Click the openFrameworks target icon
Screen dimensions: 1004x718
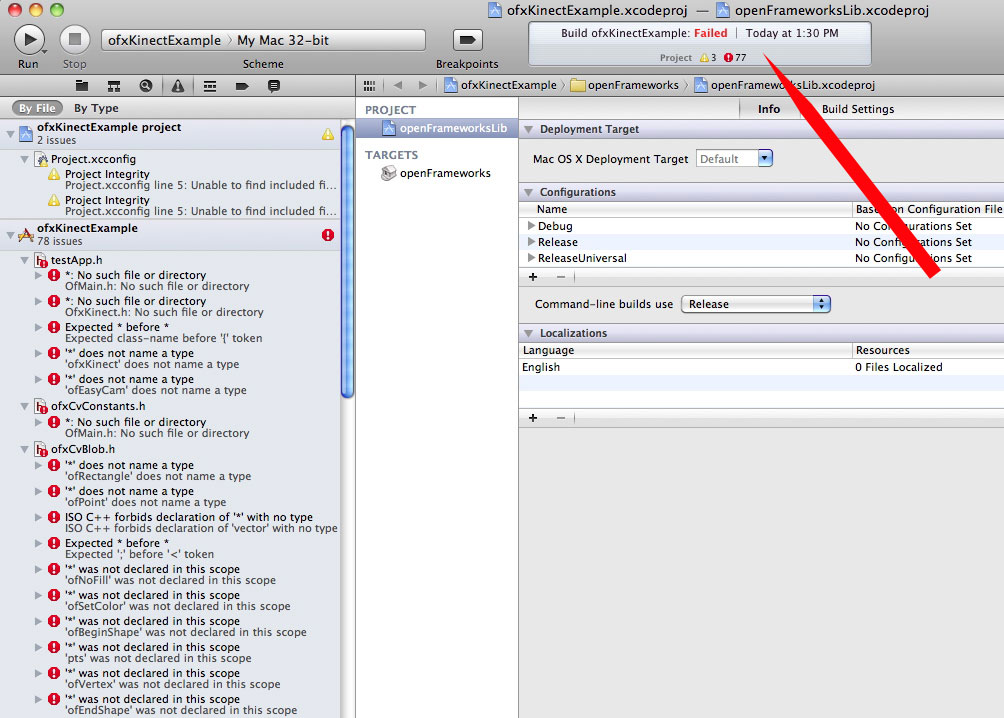tap(388, 173)
